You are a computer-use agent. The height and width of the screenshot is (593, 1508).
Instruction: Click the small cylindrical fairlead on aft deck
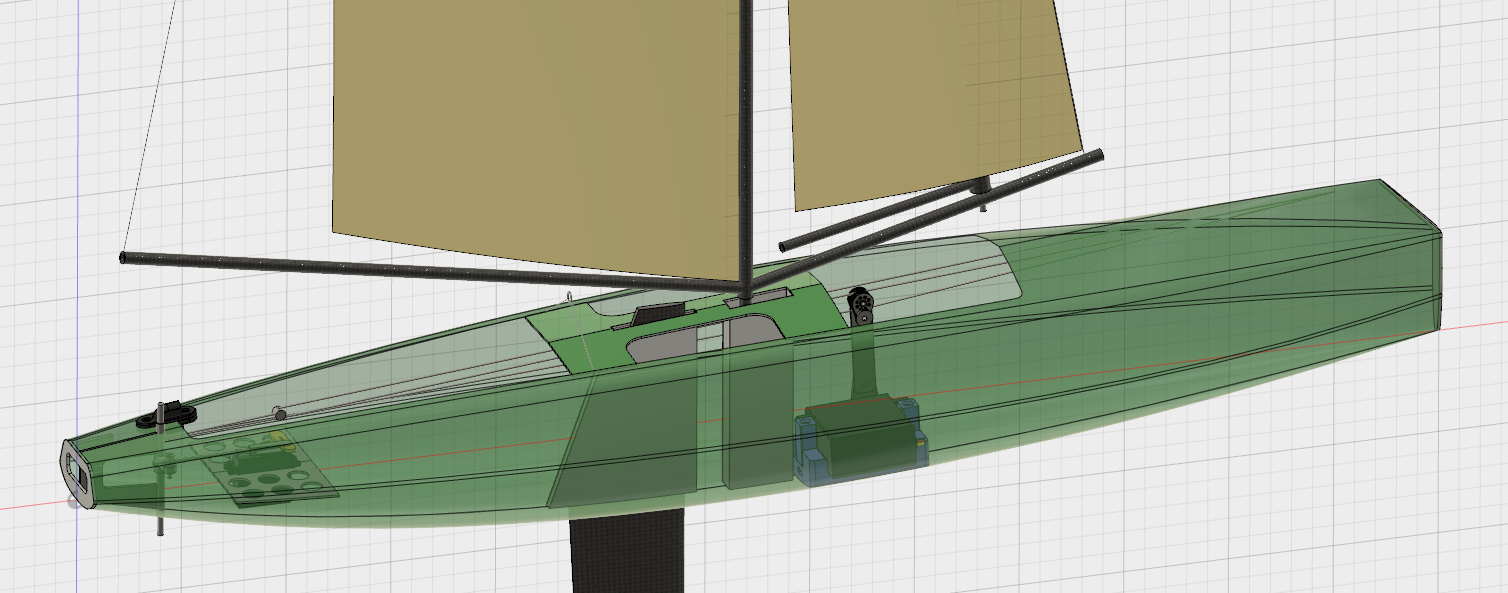(x=280, y=412)
